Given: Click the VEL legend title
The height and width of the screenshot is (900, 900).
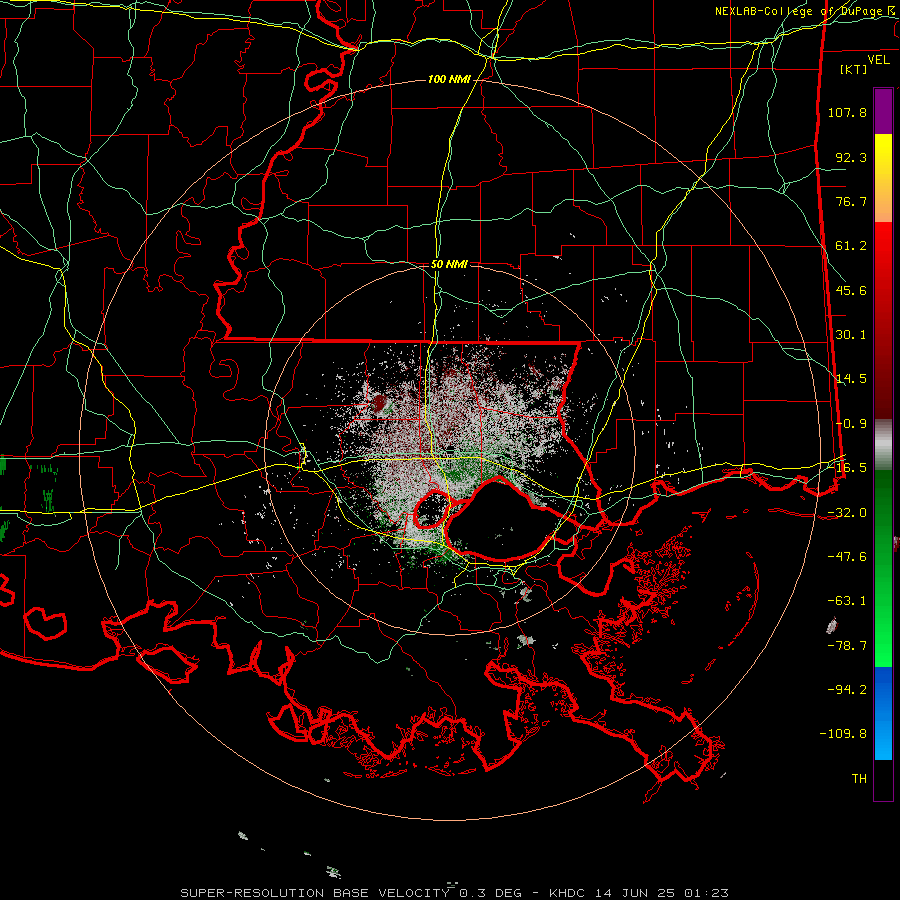Looking at the screenshot, I should tap(879, 60).
